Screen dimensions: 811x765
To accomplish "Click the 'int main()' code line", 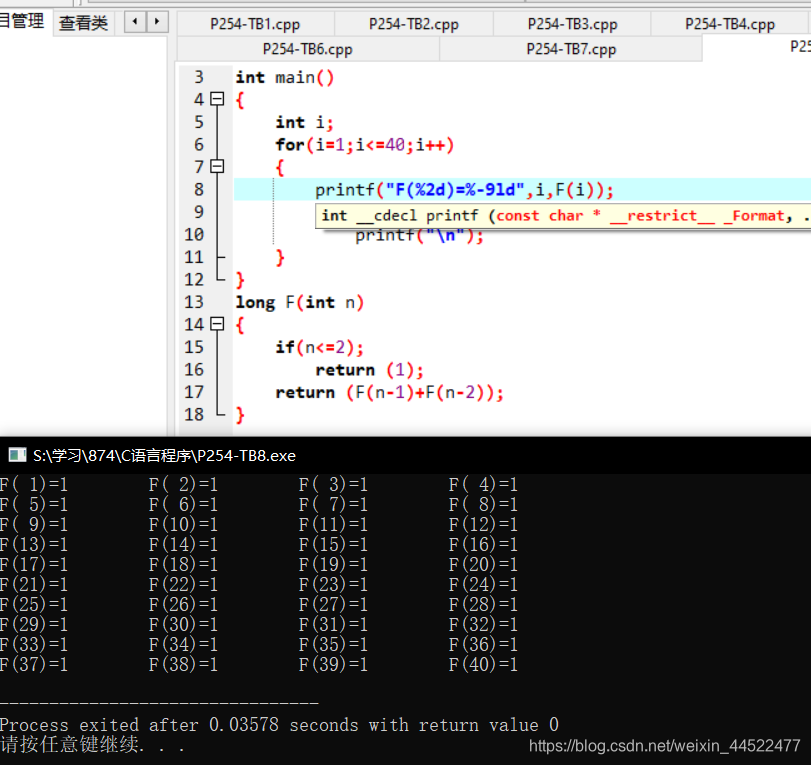I will pos(285,78).
